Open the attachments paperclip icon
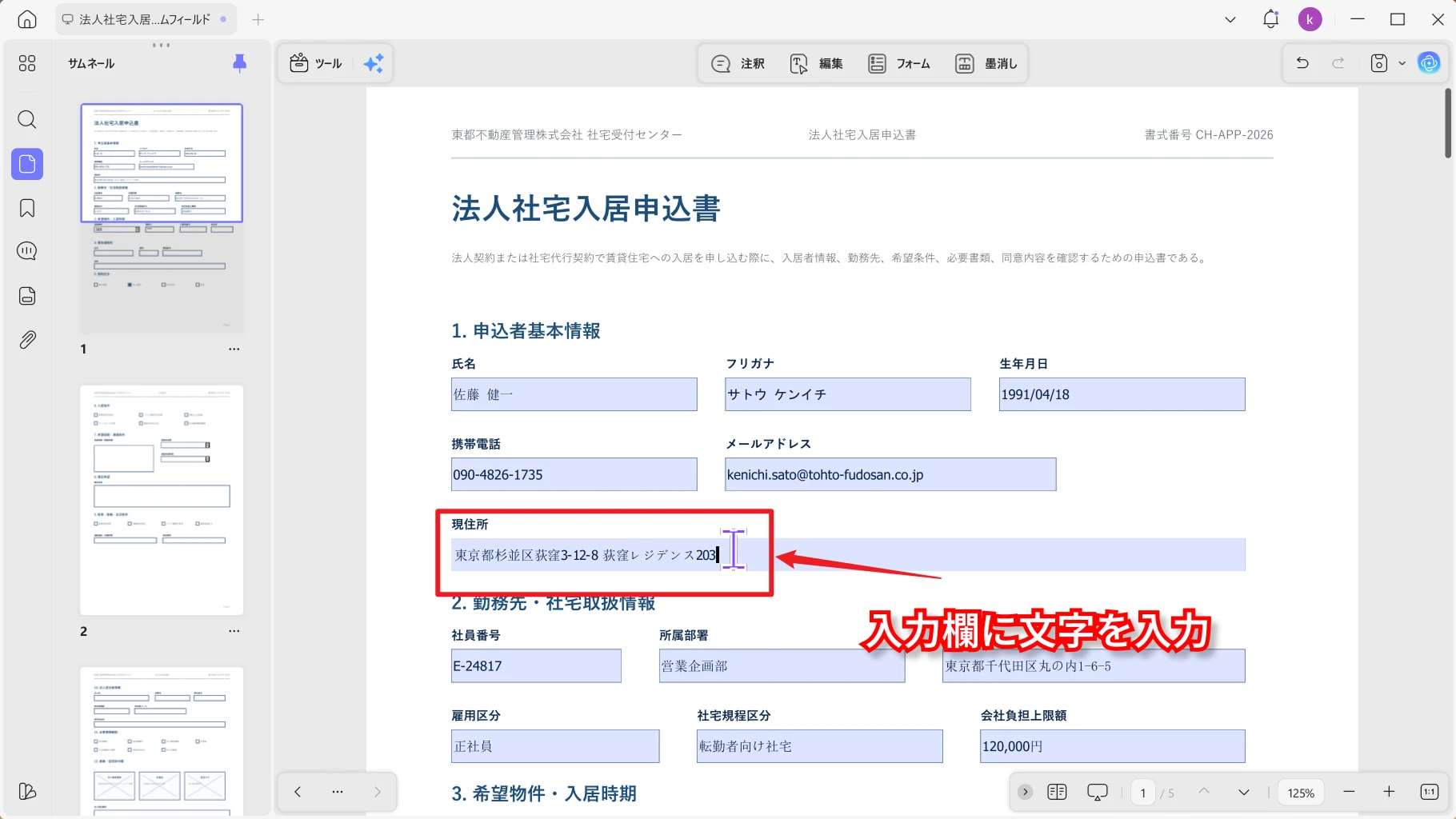 (x=27, y=340)
